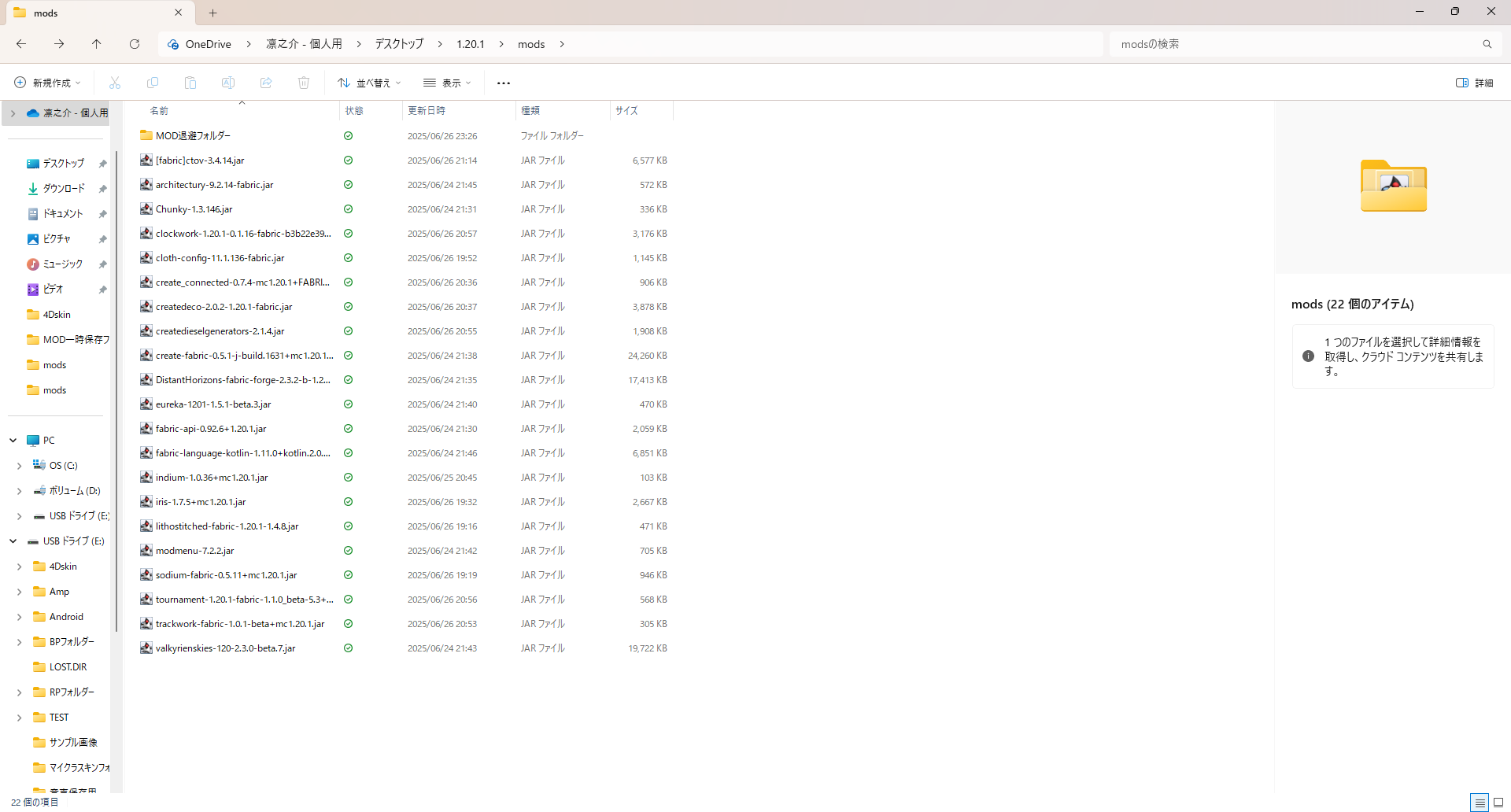1511x812 pixels.
Task: Click the ミュージック music icon in sidebar
Action: click(x=33, y=264)
